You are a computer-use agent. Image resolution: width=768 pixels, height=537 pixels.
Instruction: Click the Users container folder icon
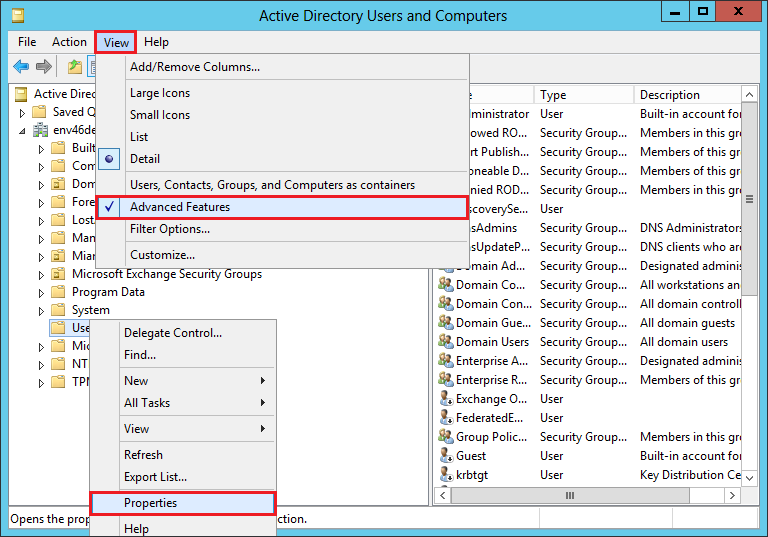click(x=58, y=328)
